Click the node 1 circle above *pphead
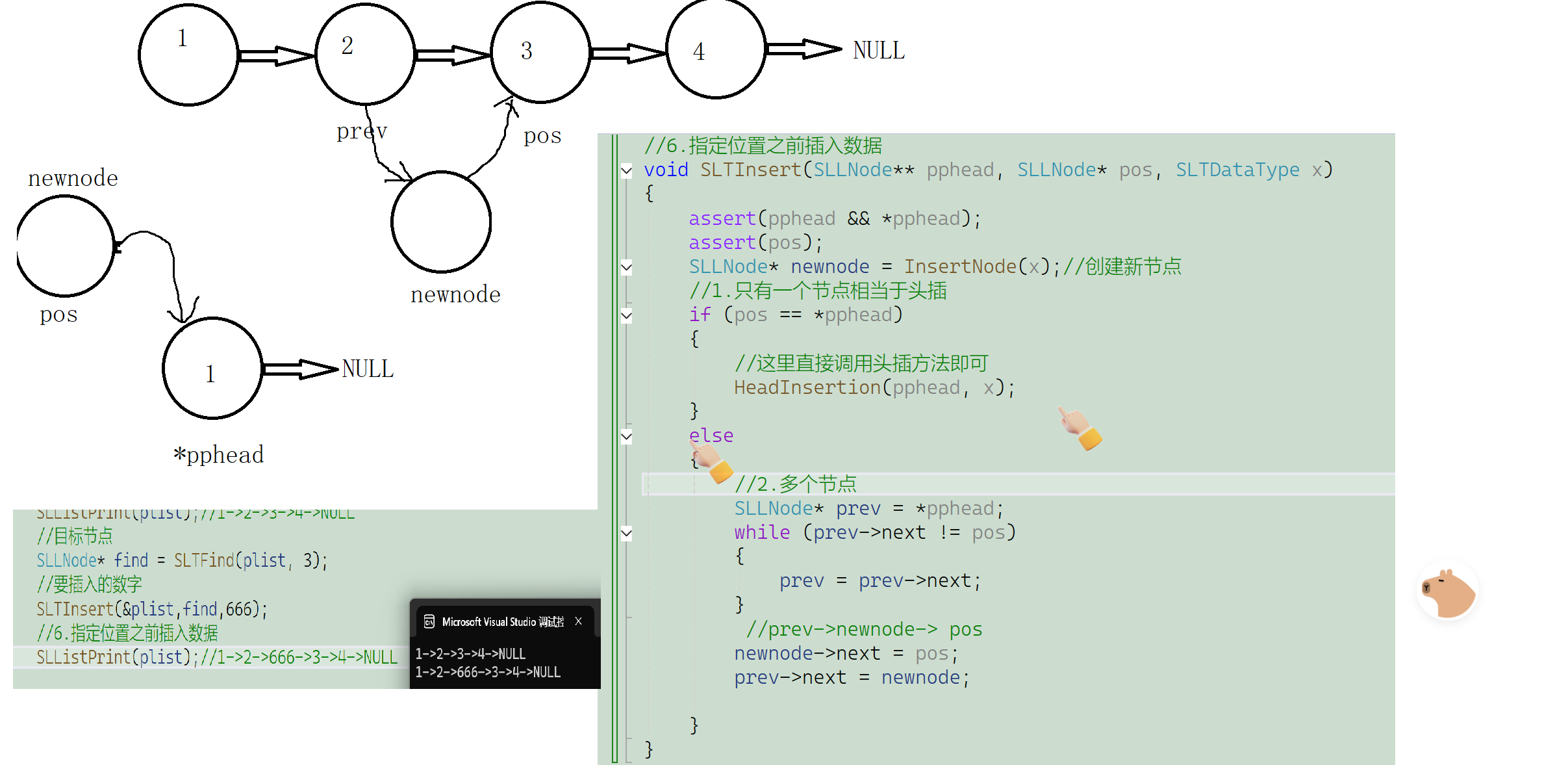 pyautogui.click(x=212, y=369)
